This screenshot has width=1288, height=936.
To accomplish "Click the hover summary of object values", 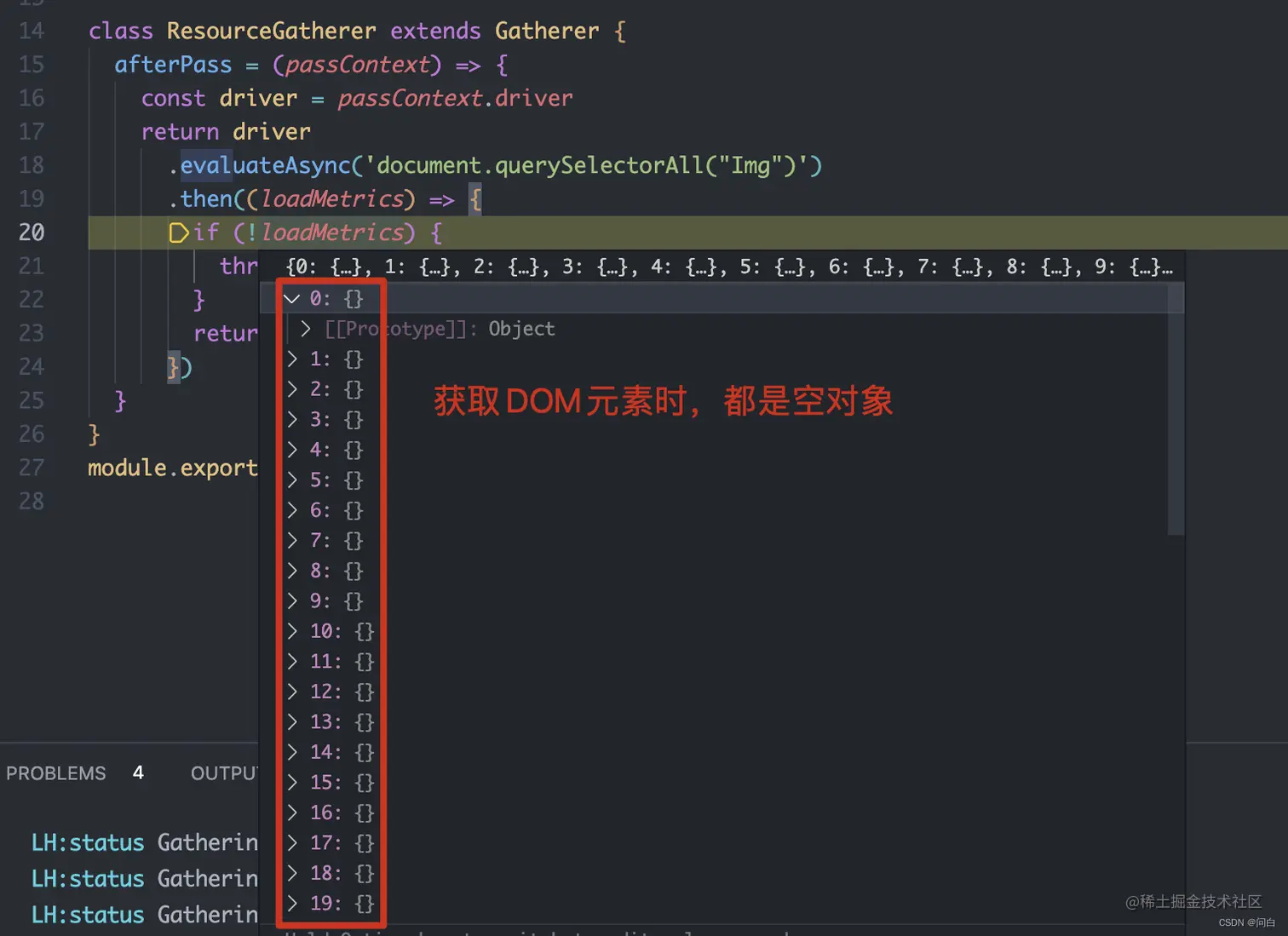I will click(x=729, y=267).
